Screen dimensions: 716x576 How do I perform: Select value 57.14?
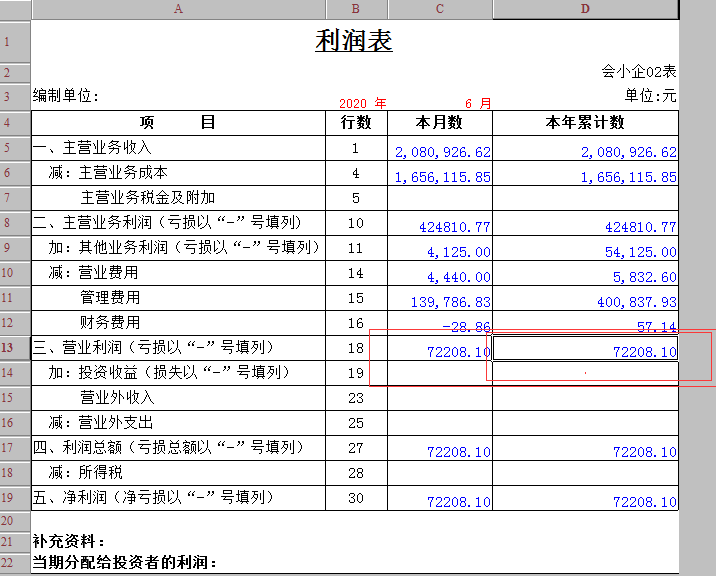pyautogui.click(x=585, y=323)
